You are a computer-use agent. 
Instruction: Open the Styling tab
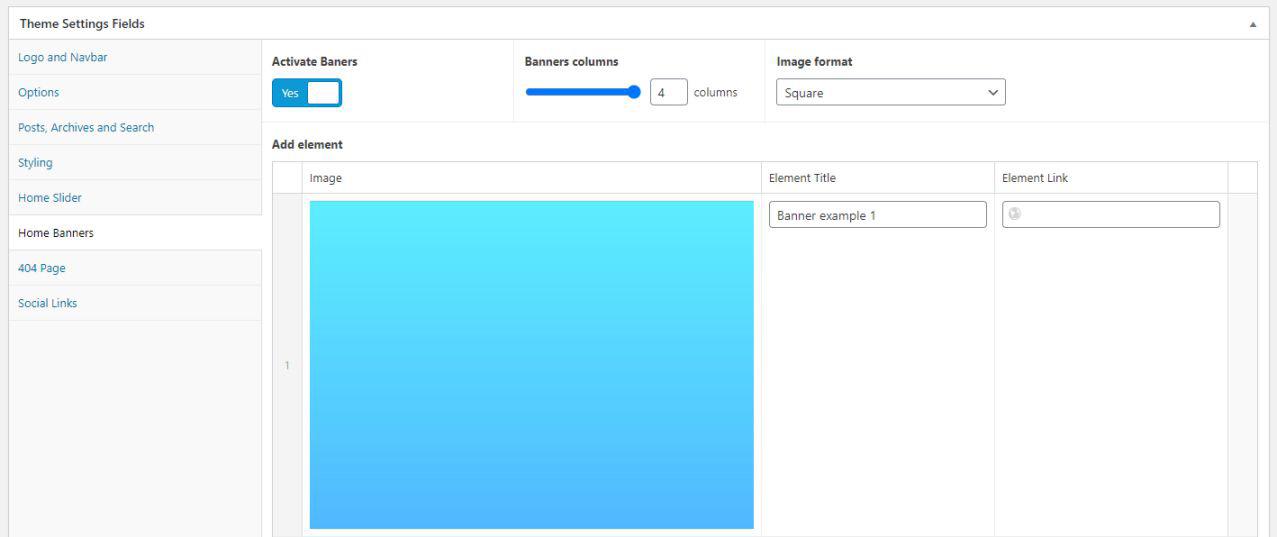click(135, 162)
